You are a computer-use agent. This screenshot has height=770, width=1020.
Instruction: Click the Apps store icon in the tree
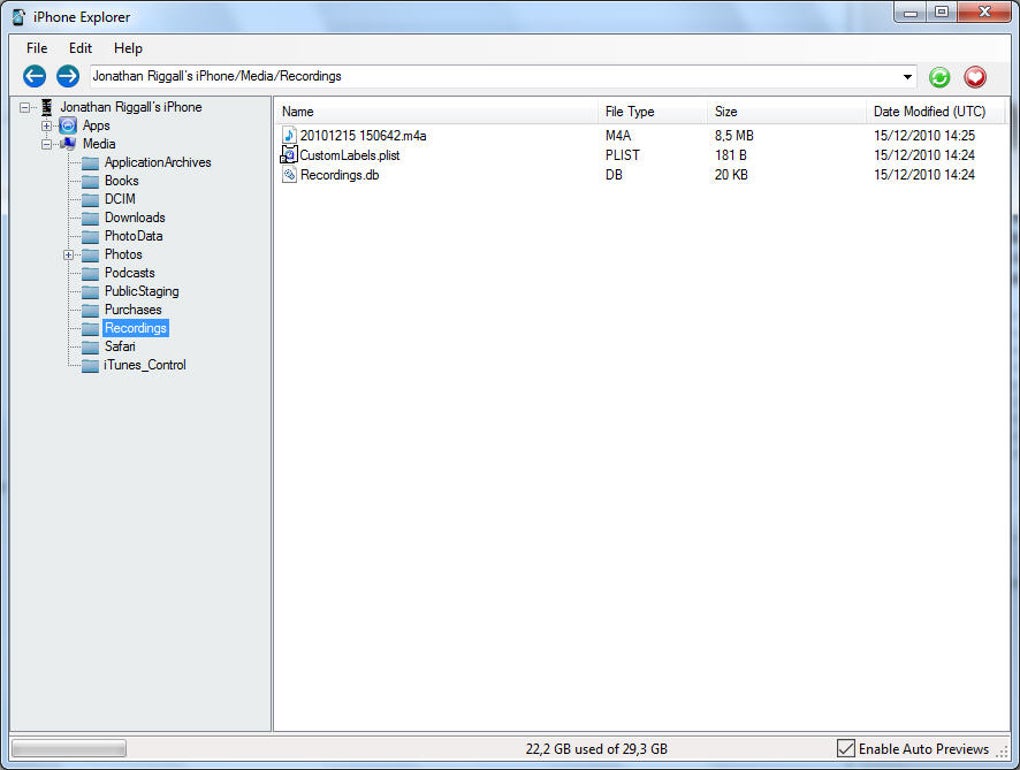pos(68,126)
